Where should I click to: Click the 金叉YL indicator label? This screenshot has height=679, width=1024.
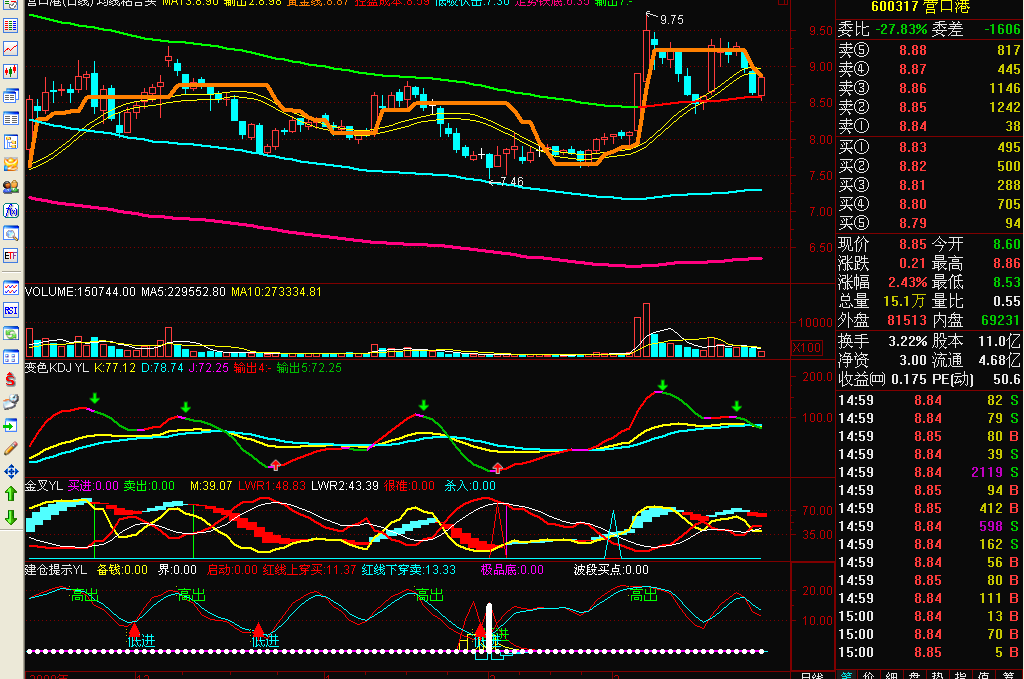pos(44,486)
